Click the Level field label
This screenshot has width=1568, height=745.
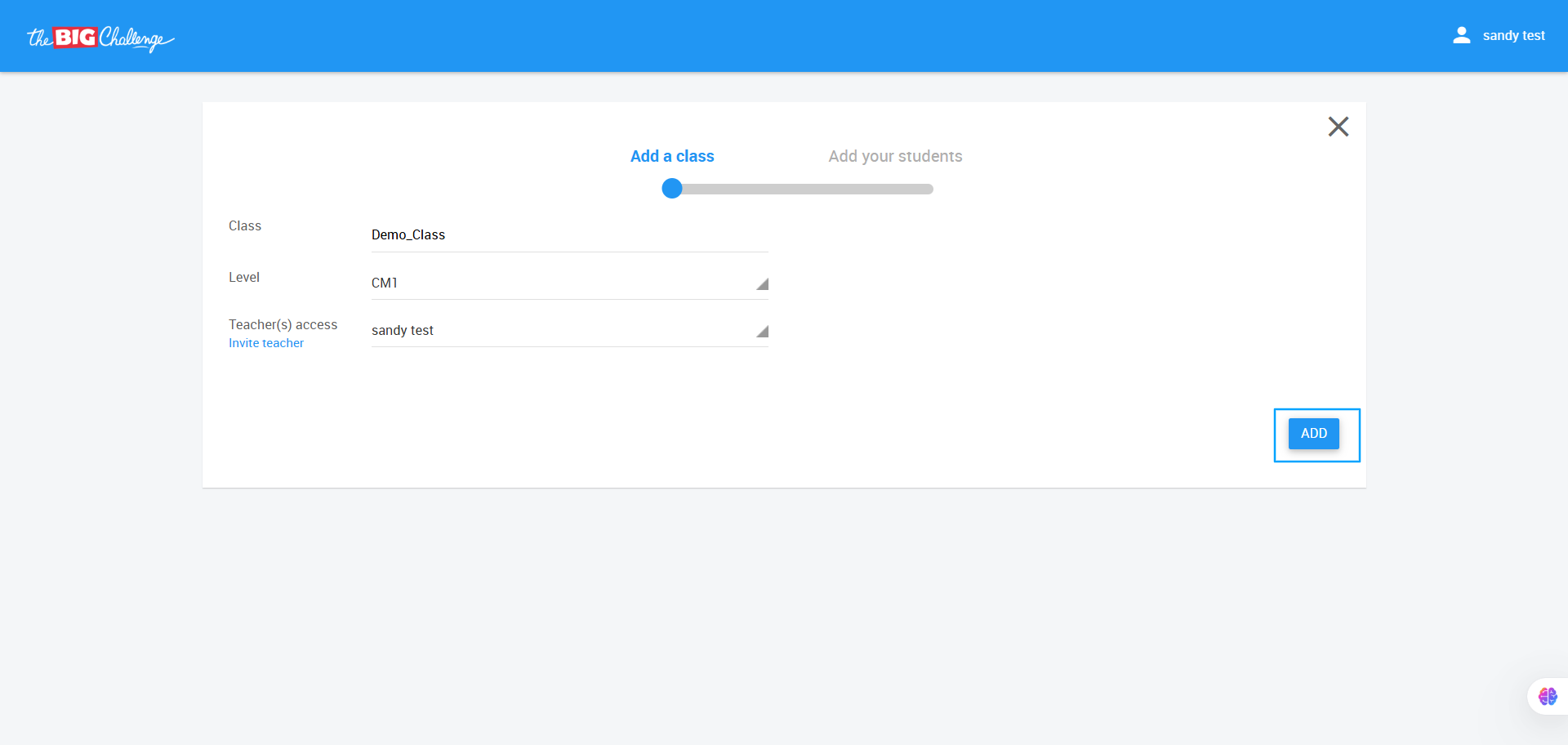pyautogui.click(x=244, y=278)
